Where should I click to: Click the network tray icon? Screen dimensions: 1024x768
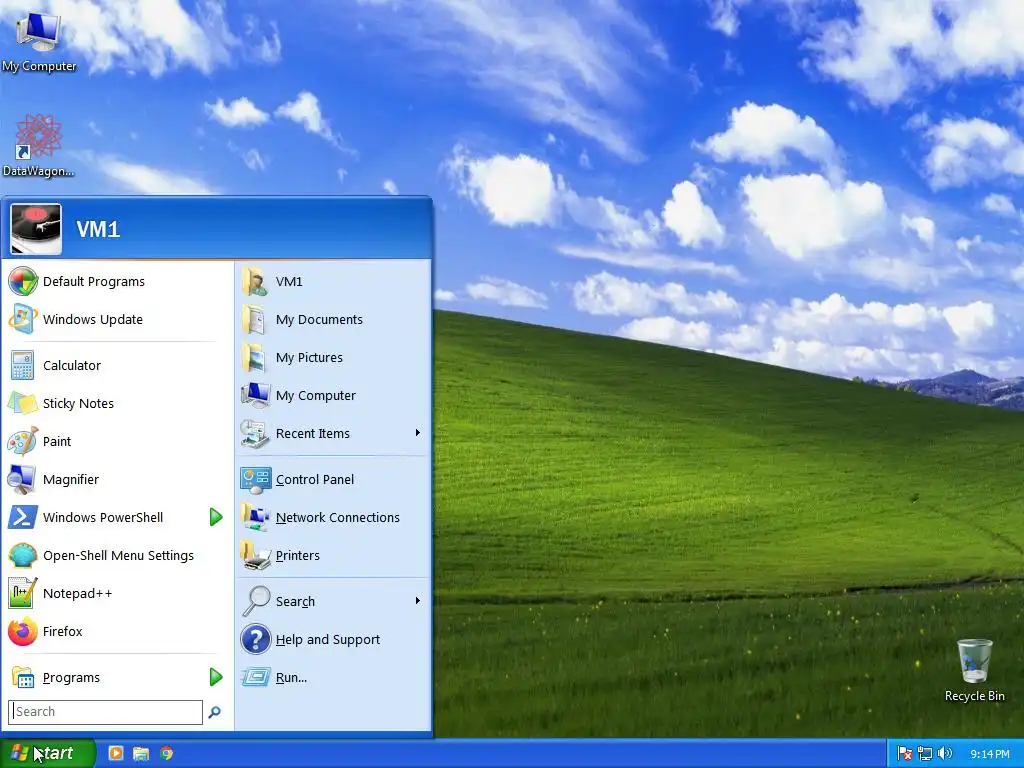coord(925,754)
